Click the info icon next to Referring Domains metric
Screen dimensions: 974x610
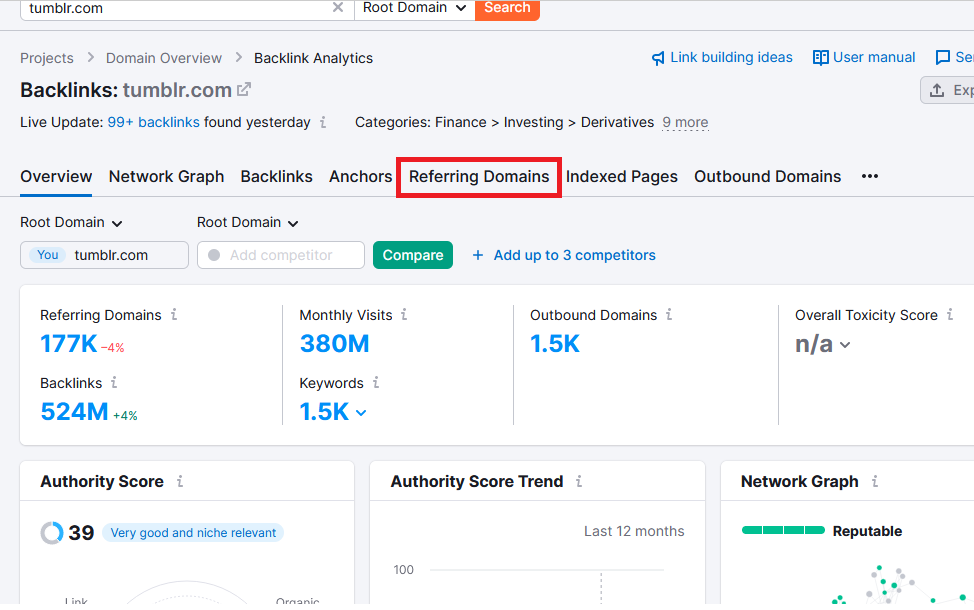coord(174,315)
